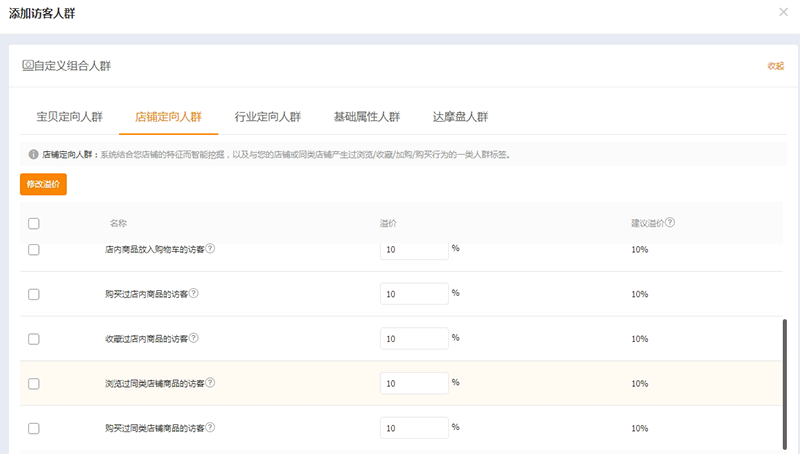The width and height of the screenshot is (800, 454).
Task: Click the 自定义组合人群 panel icon
Action: 27,65
